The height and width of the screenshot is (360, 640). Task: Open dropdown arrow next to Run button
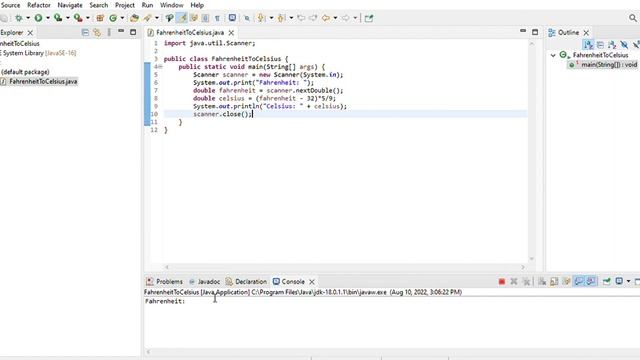(47, 18)
